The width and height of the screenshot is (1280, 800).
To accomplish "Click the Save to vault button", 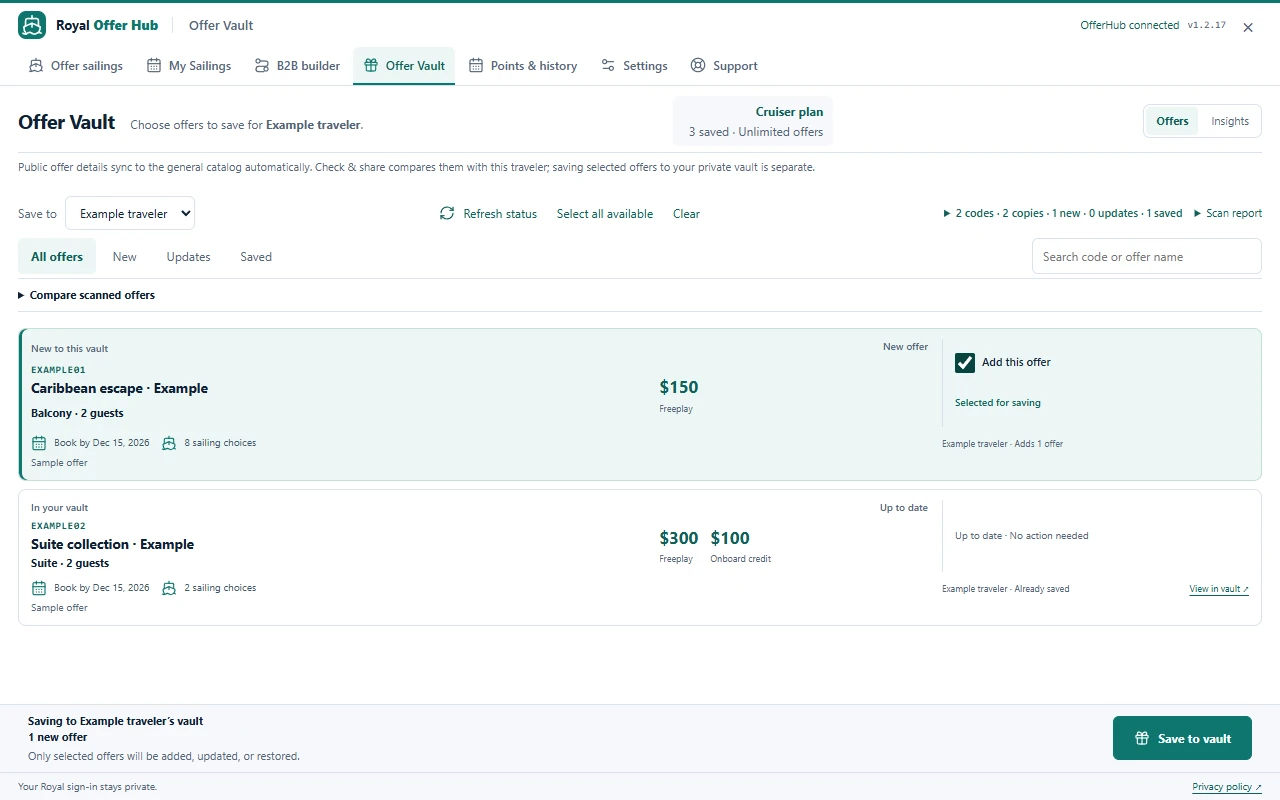I will point(1182,738).
